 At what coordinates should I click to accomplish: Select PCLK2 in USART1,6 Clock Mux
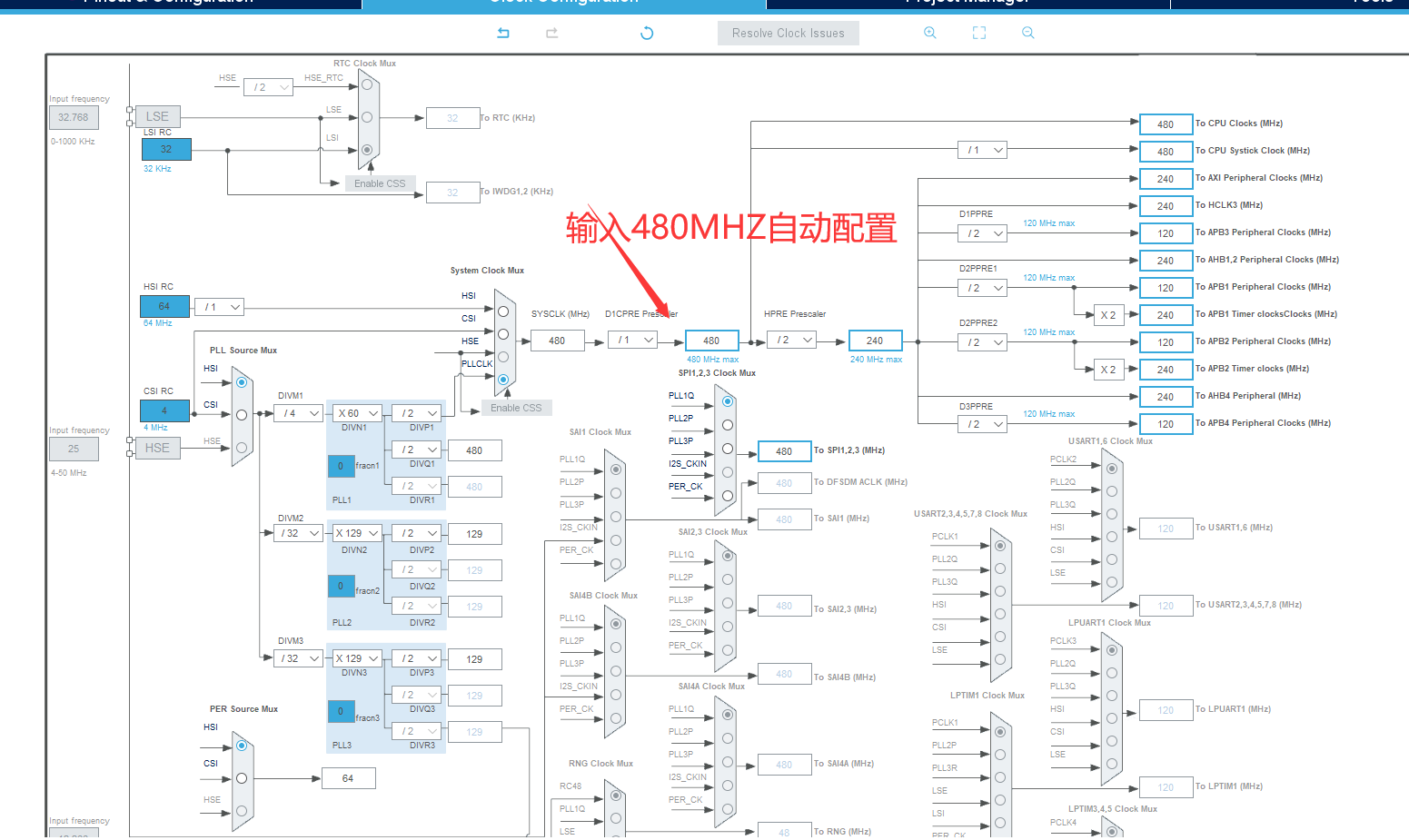pos(1112,467)
